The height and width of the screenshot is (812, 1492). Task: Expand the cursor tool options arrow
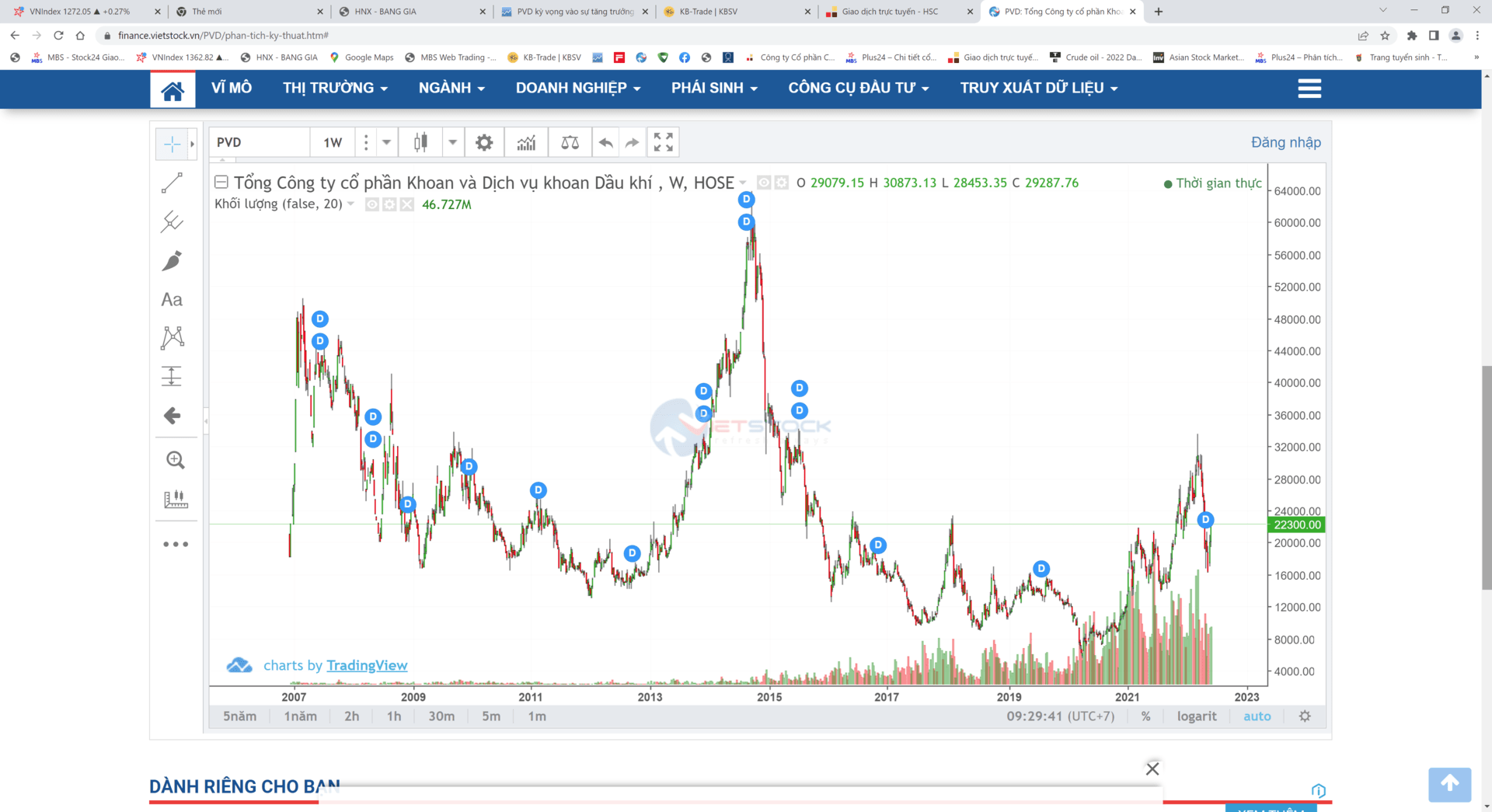point(192,144)
